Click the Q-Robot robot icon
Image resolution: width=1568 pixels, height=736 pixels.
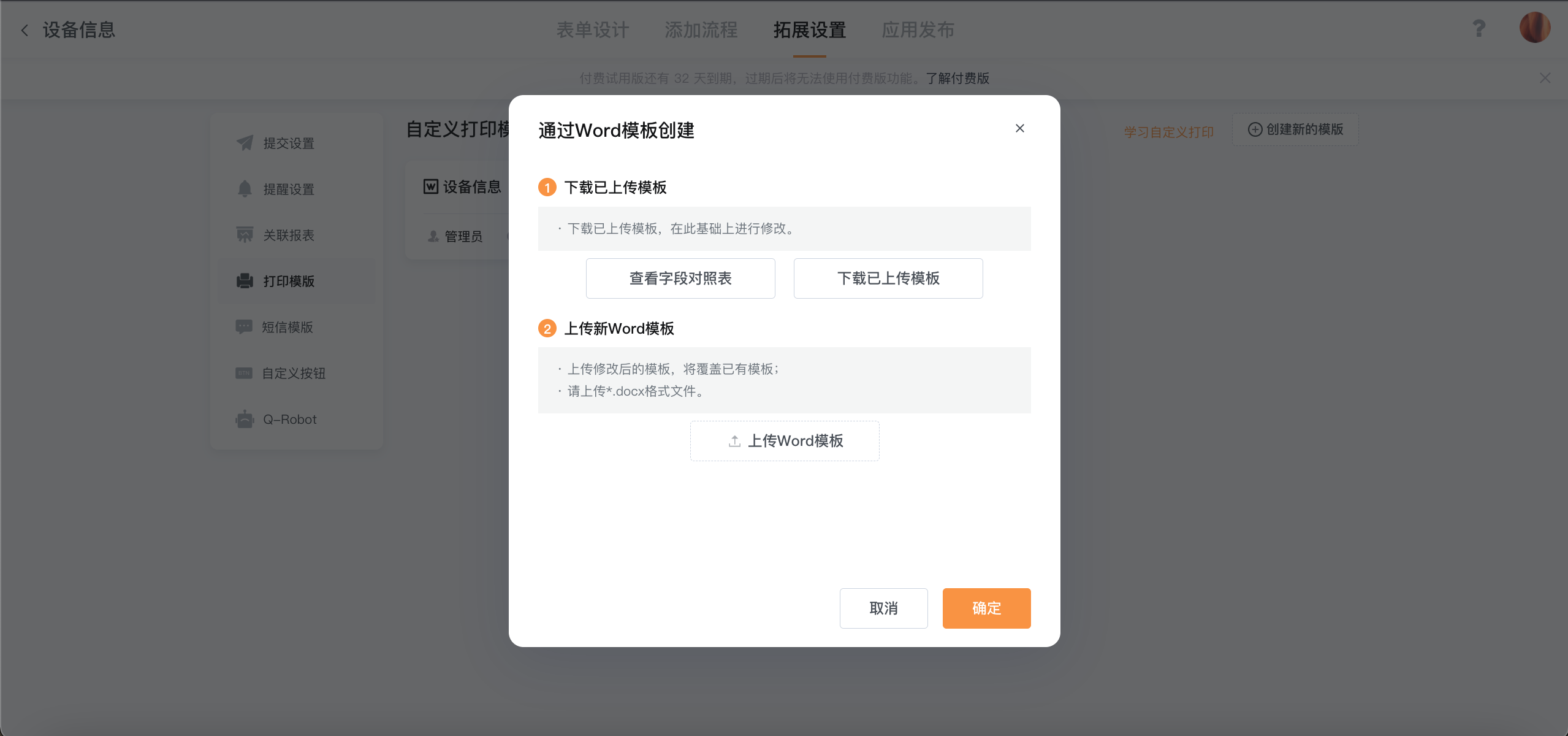tap(245, 419)
